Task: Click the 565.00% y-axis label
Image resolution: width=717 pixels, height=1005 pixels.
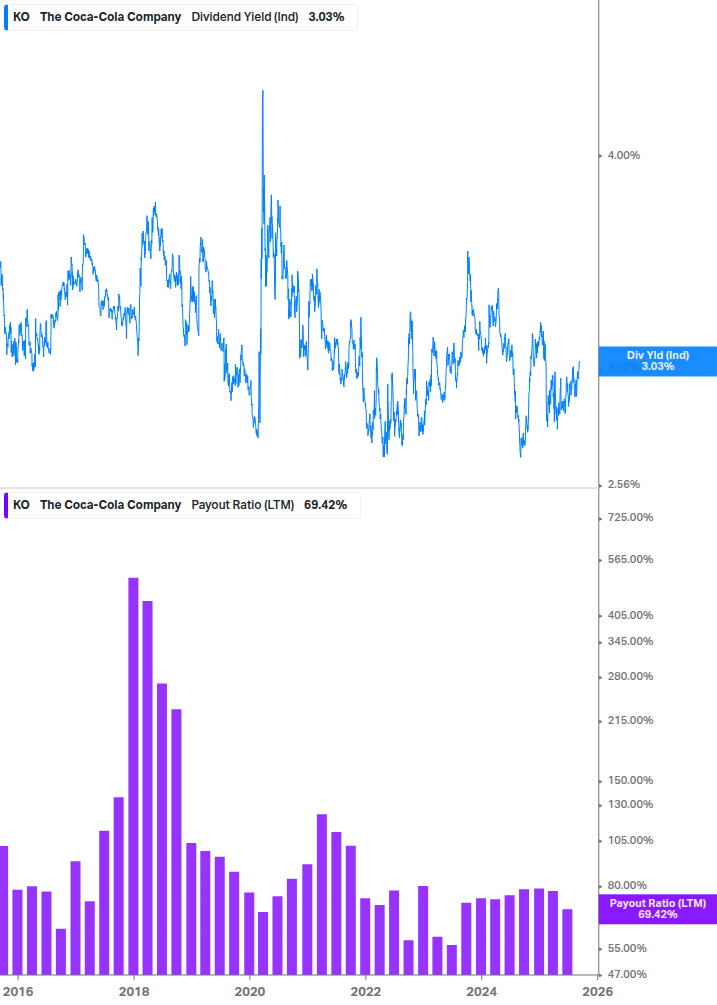Action: coord(630,560)
